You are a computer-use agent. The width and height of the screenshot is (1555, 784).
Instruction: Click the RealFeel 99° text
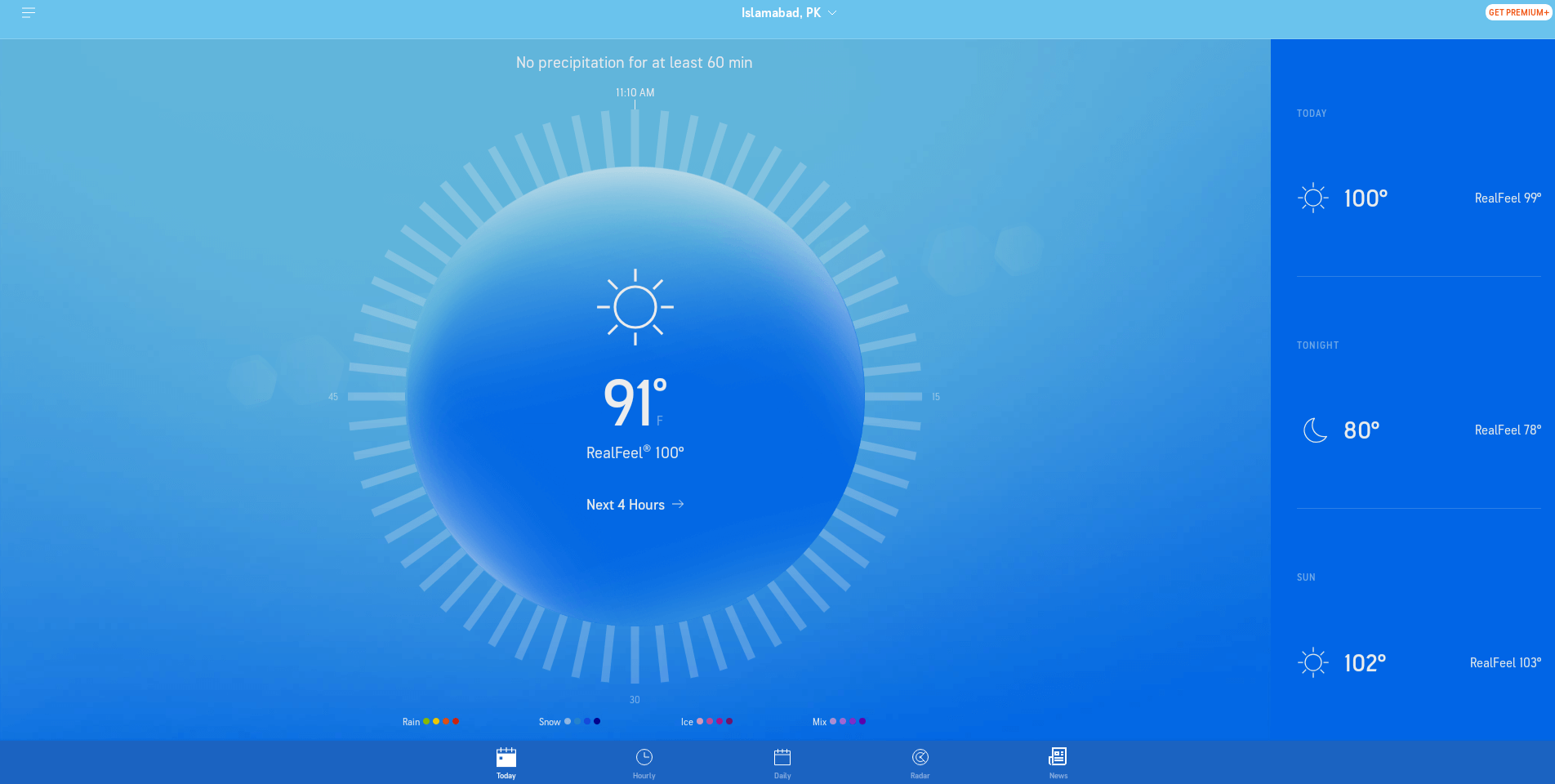[x=1508, y=198]
